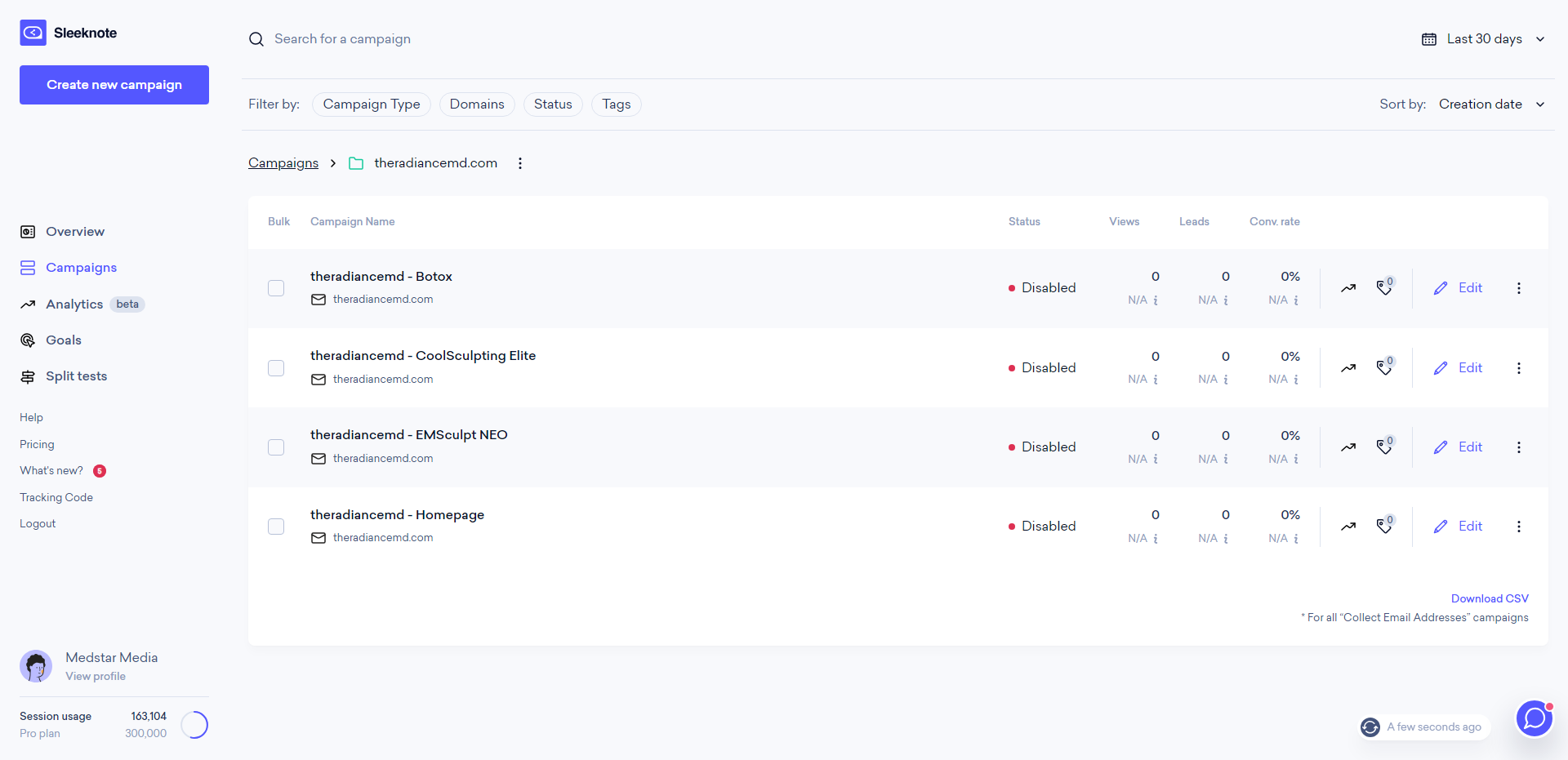Click the heart goals icon for CoolSculpting Elite
This screenshot has height=760, width=1568.
pyautogui.click(x=1385, y=367)
